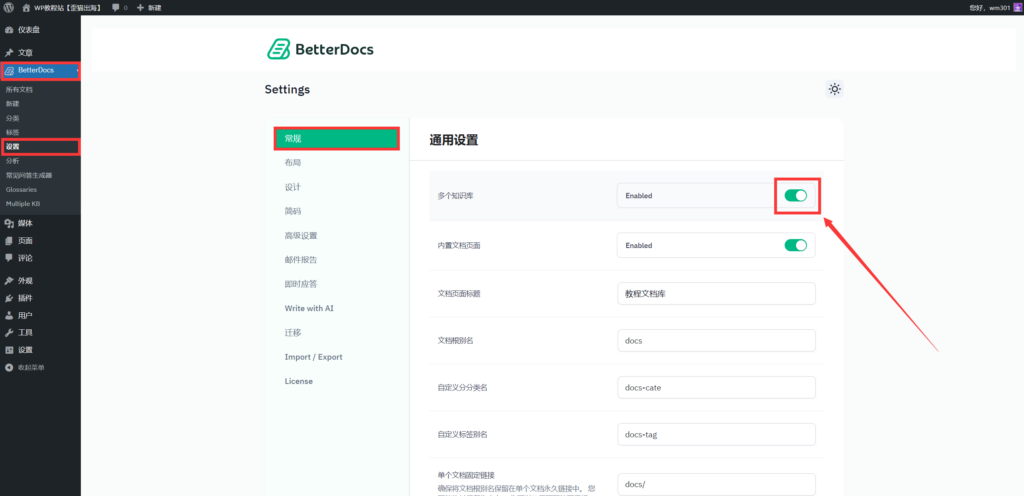Click the Settings page heading
Image resolution: width=1024 pixels, height=496 pixels.
pyautogui.click(x=287, y=89)
